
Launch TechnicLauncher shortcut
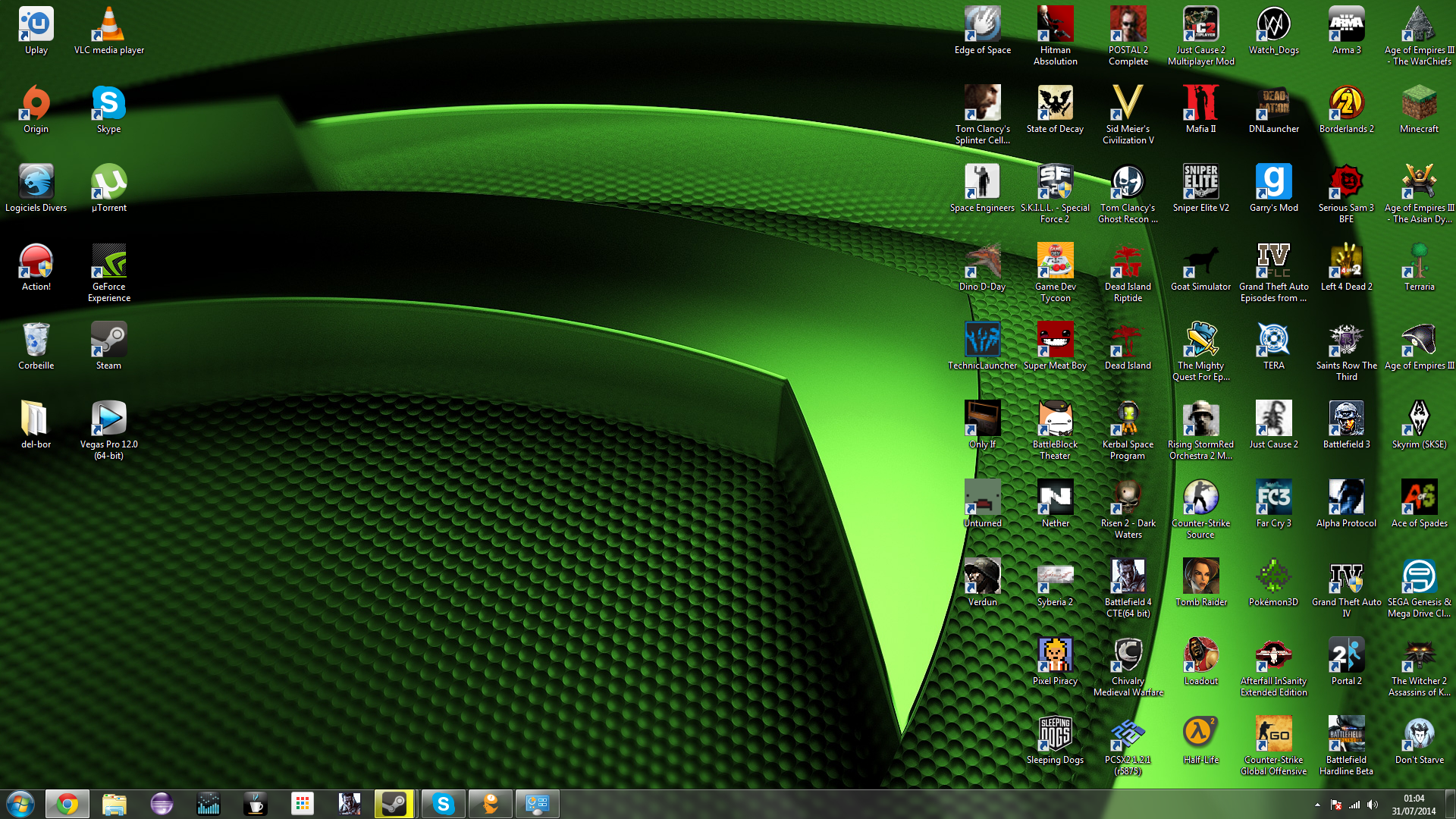click(982, 347)
